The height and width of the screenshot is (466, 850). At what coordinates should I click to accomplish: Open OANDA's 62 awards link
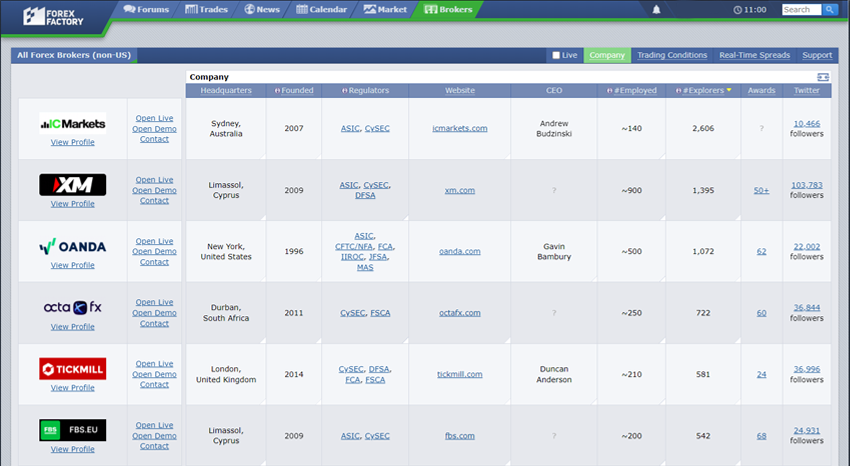pyautogui.click(x=762, y=251)
